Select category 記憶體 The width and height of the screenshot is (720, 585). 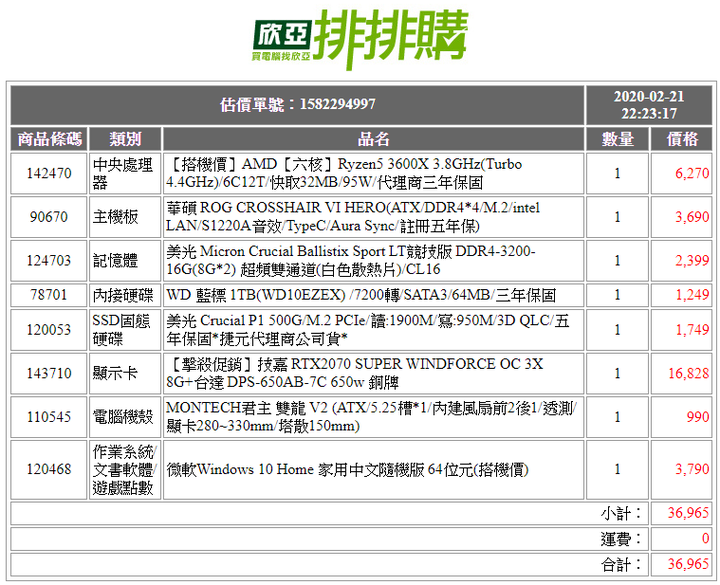pos(115,260)
